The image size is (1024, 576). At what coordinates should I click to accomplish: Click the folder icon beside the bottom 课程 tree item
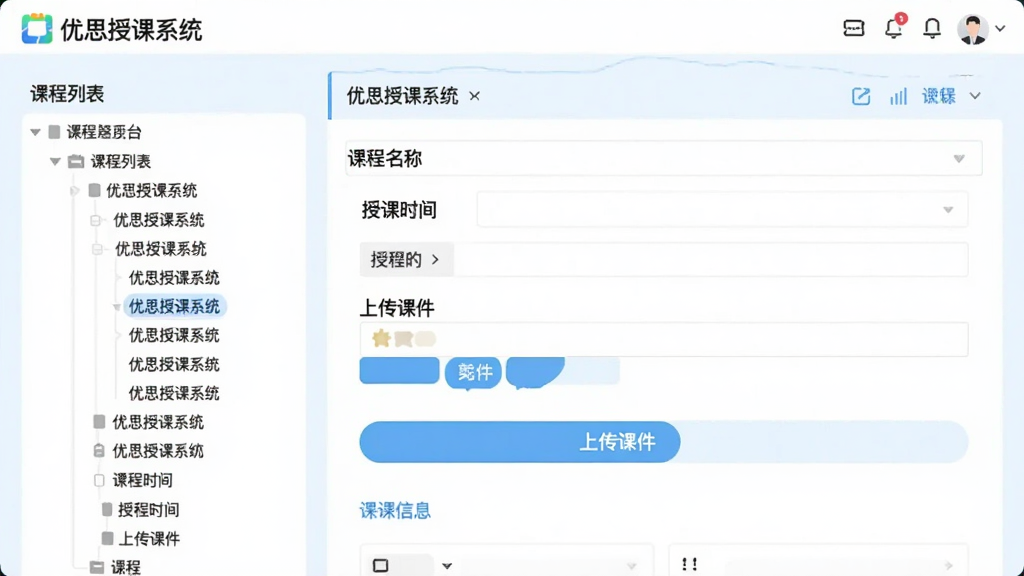(x=97, y=567)
